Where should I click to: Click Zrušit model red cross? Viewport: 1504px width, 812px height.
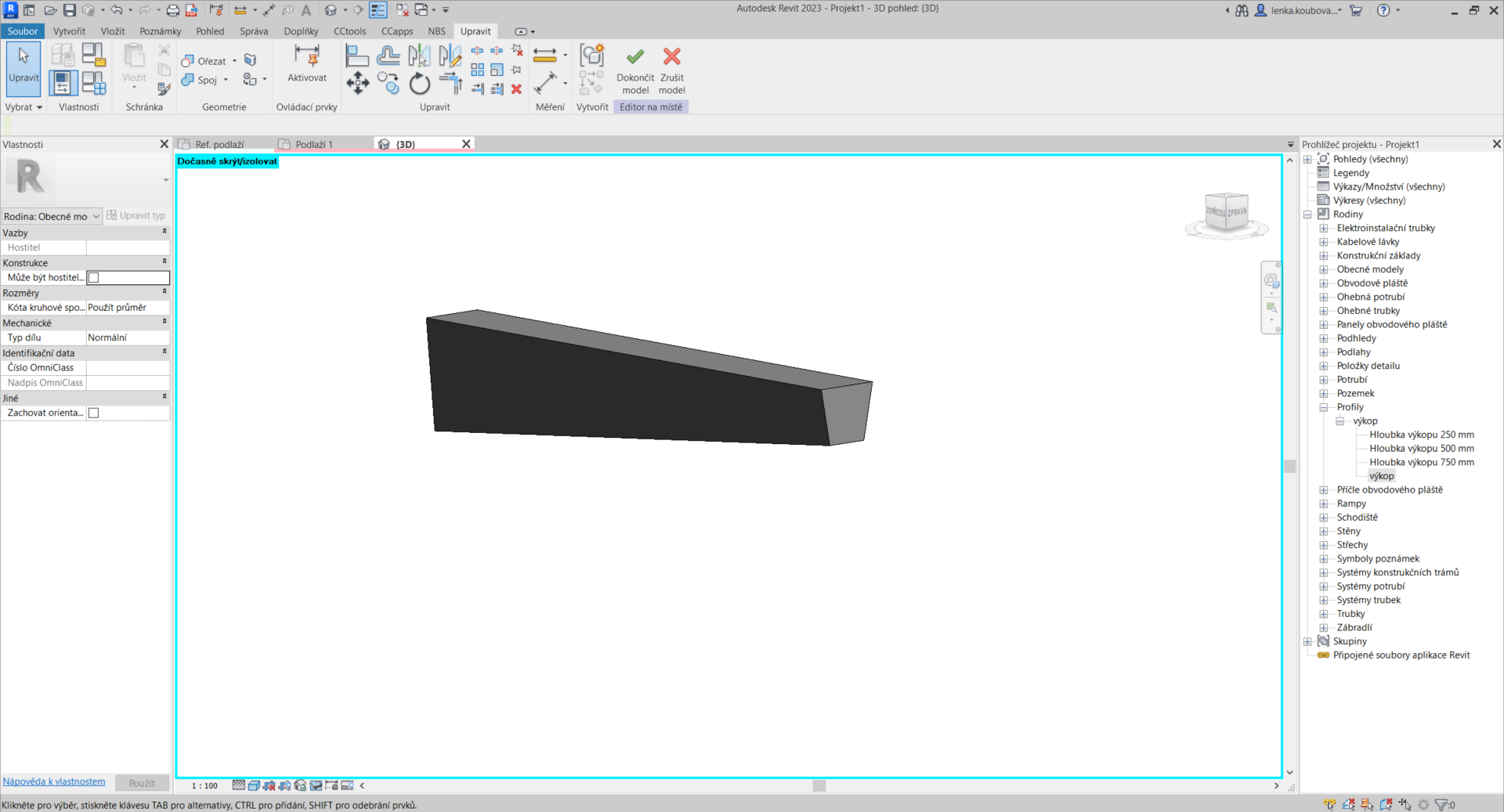pos(671,57)
